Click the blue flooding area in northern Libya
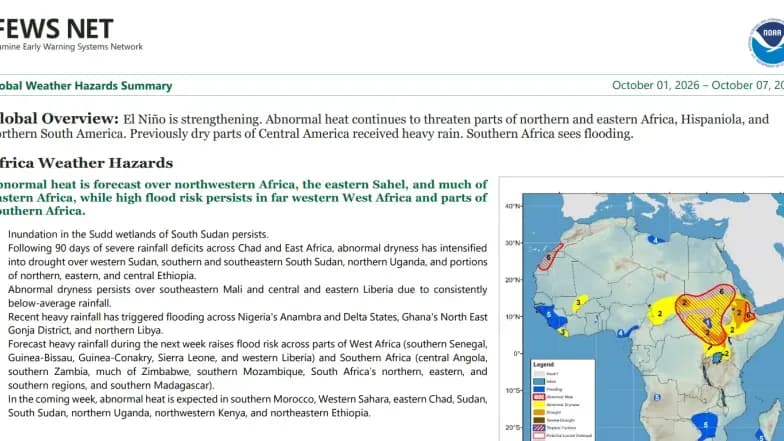The image size is (784, 441). click(x=655, y=240)
